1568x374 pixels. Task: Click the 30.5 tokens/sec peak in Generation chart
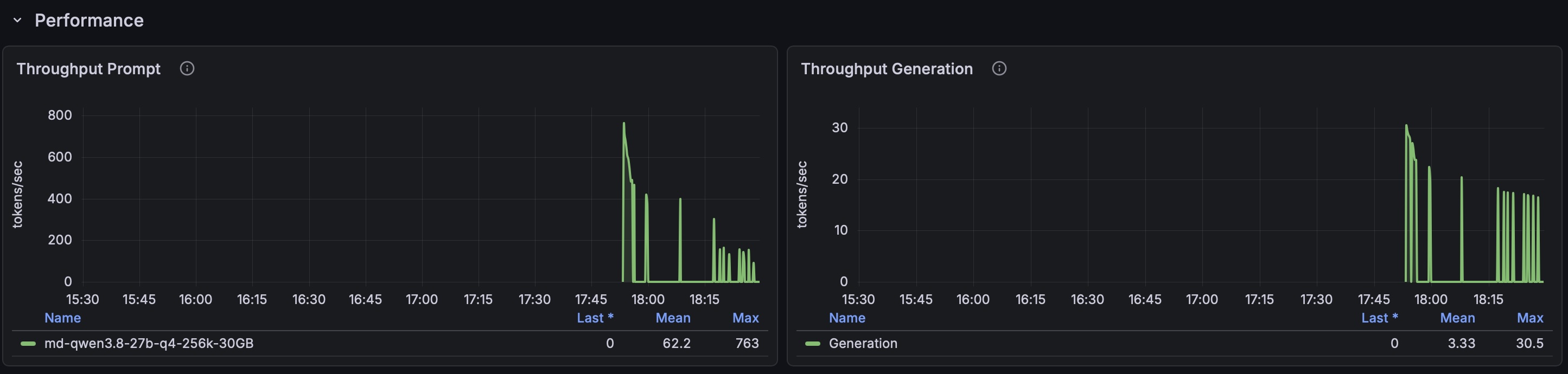coord(1406,126)
